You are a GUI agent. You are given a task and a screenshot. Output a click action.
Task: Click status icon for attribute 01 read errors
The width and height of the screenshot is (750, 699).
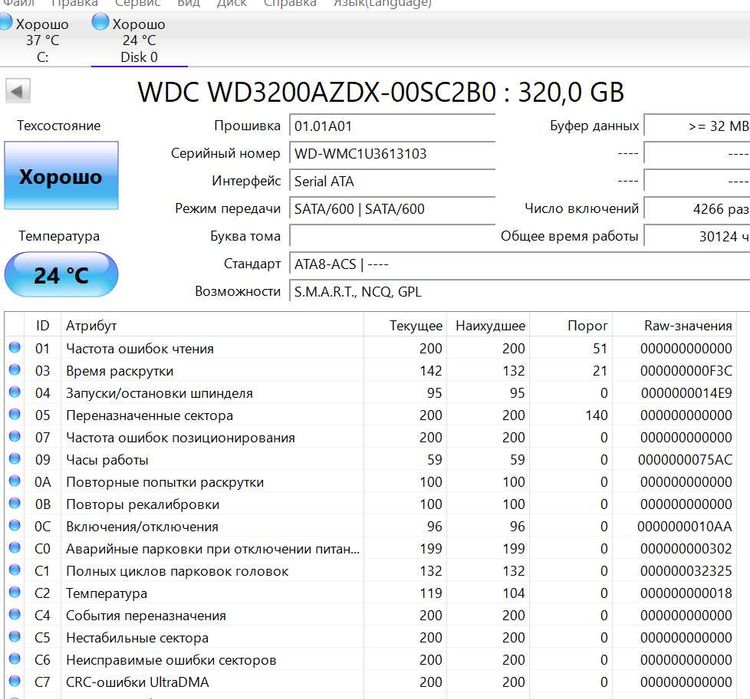coord(15,347)
